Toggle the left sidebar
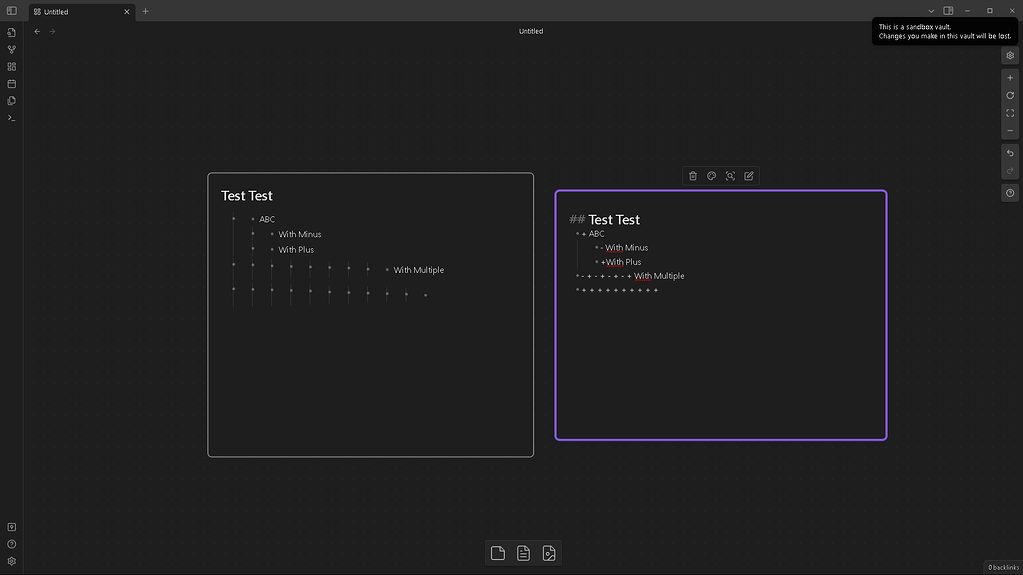1023x575 pixels. 12,11
